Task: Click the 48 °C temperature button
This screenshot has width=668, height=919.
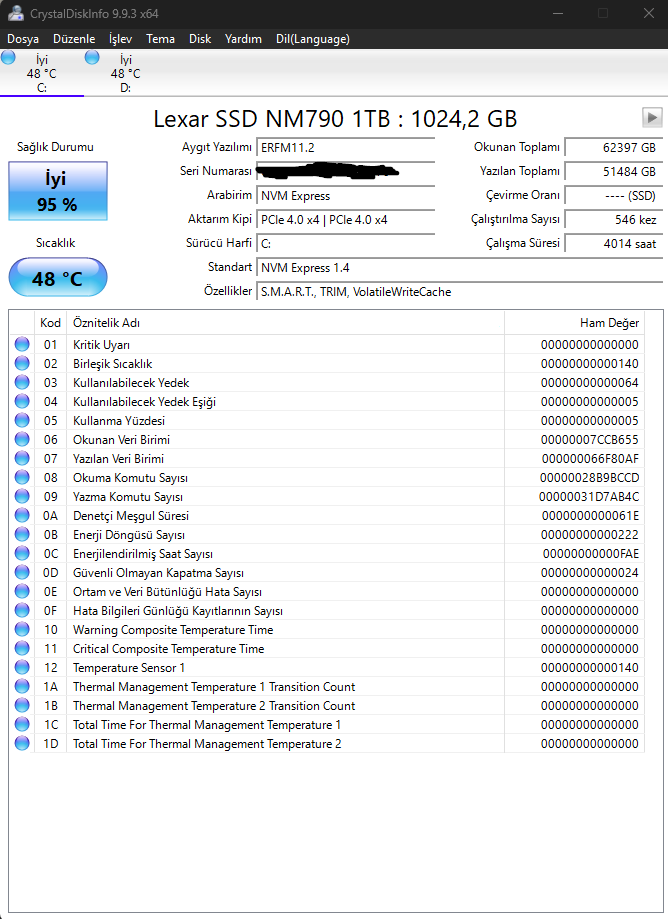Action: 58,278
